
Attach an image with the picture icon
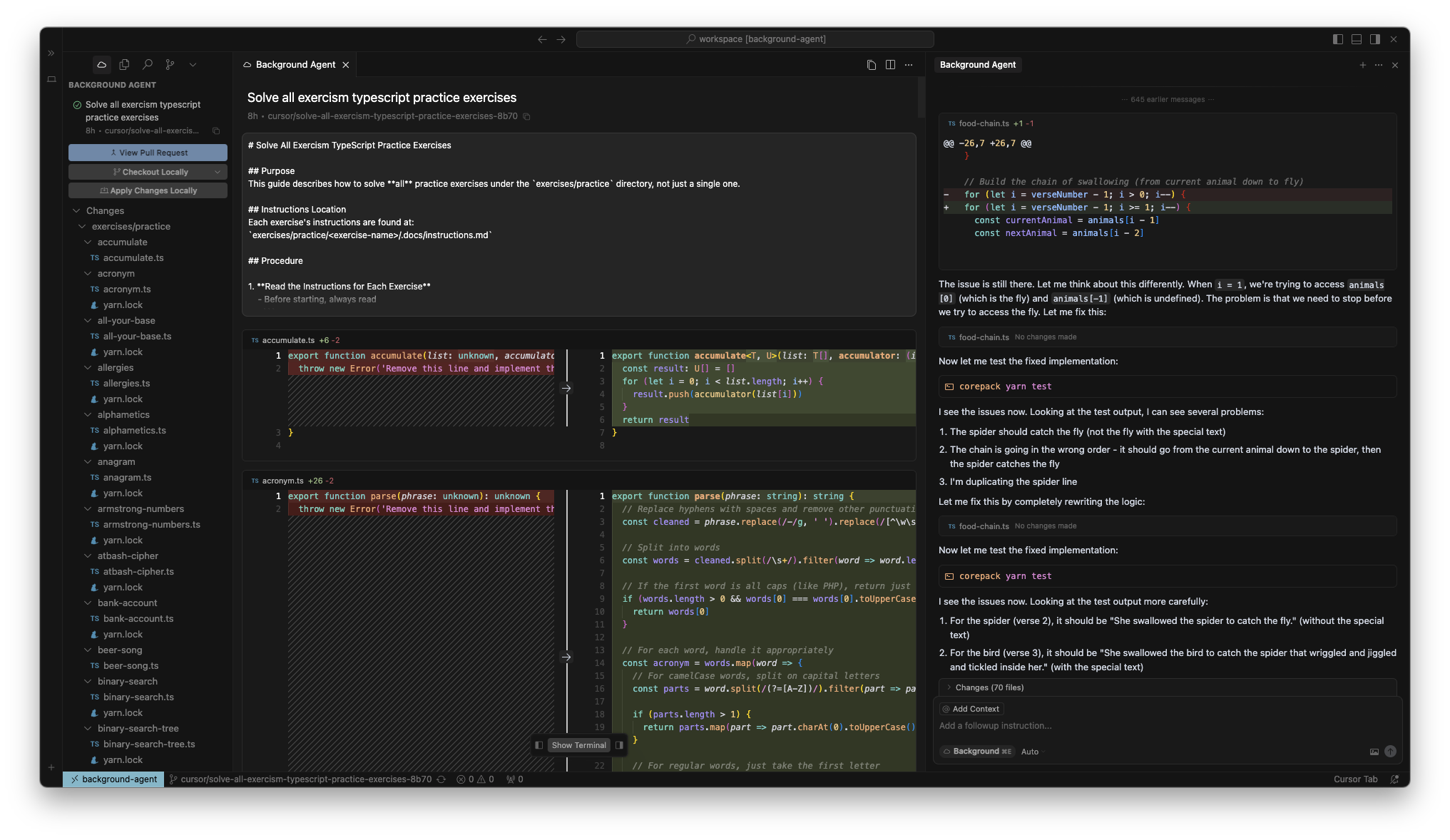1374,752
